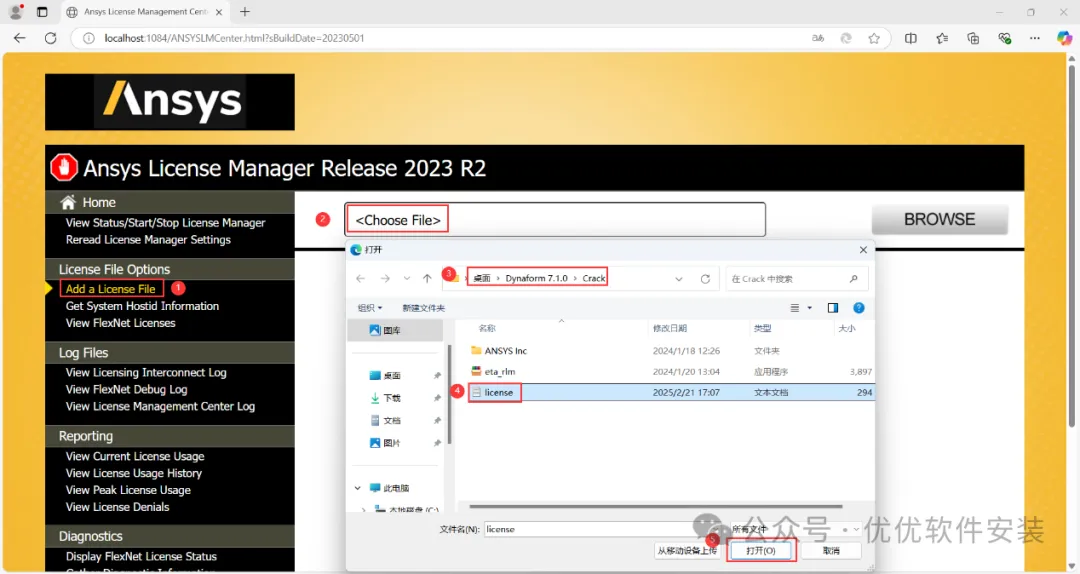The image size is (1080, 574).
Task: Open View Current License Usage
Action: pyautogui.click(x=135, y=456)
